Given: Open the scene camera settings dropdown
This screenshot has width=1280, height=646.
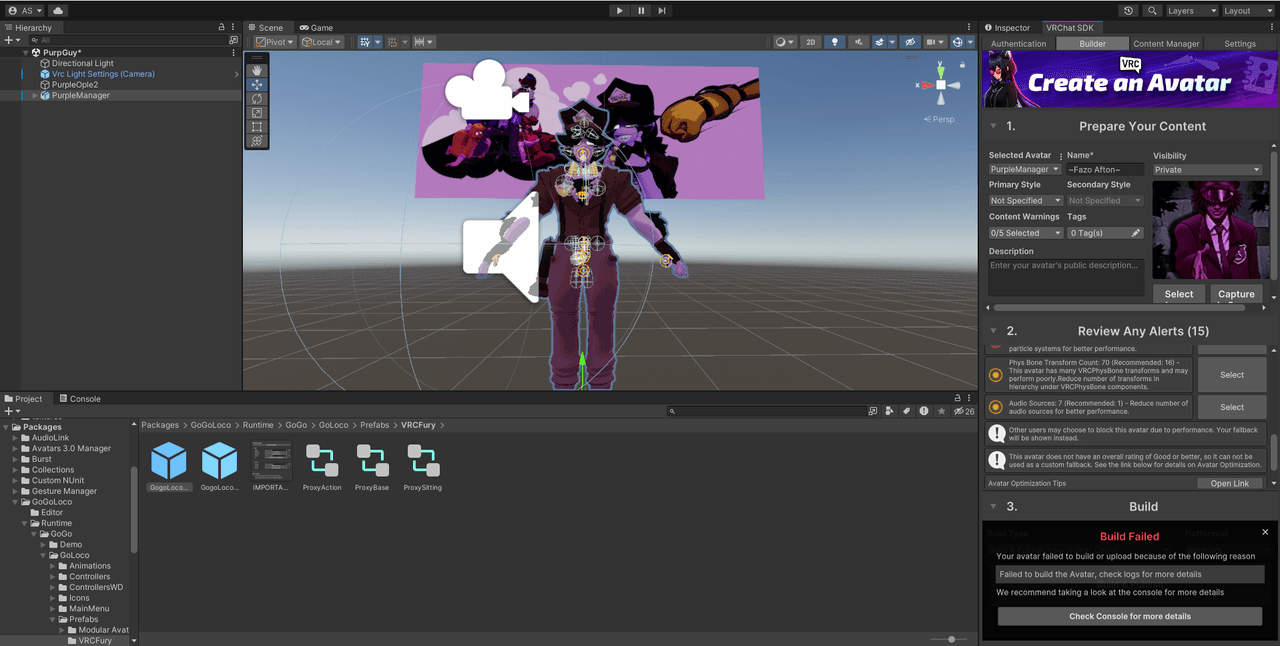Looking at the screenshot, I should (935, 42).
